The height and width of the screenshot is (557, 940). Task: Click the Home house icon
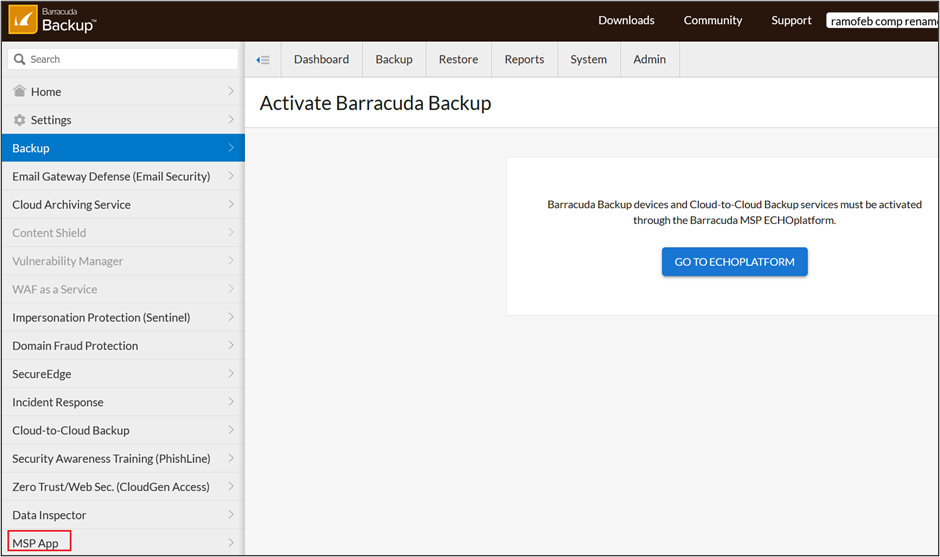(x=19, y=91)
